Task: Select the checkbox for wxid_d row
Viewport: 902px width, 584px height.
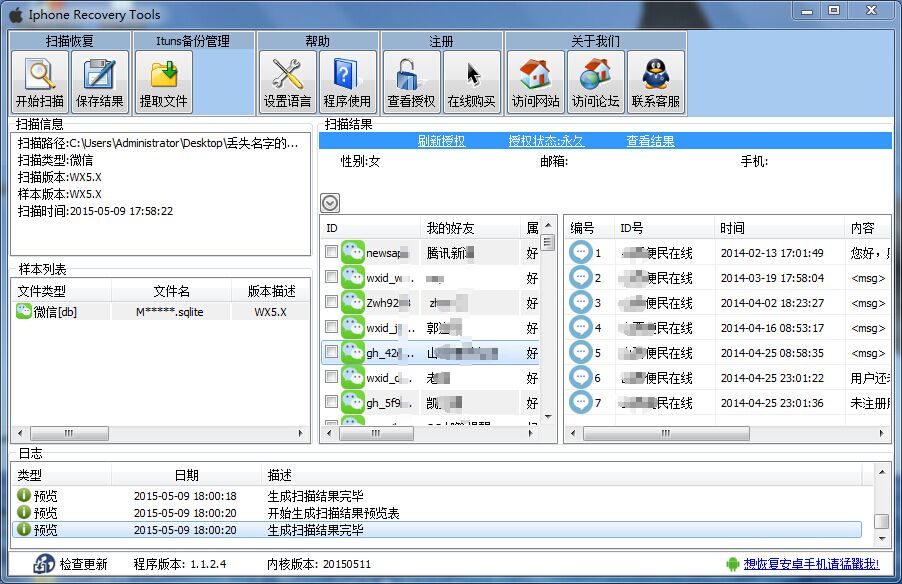Action: 331,377
